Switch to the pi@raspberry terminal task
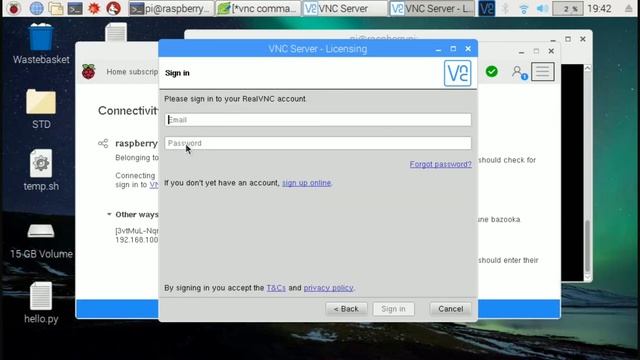The height and width of the screenshot is (360, 640). pos(171,9)
